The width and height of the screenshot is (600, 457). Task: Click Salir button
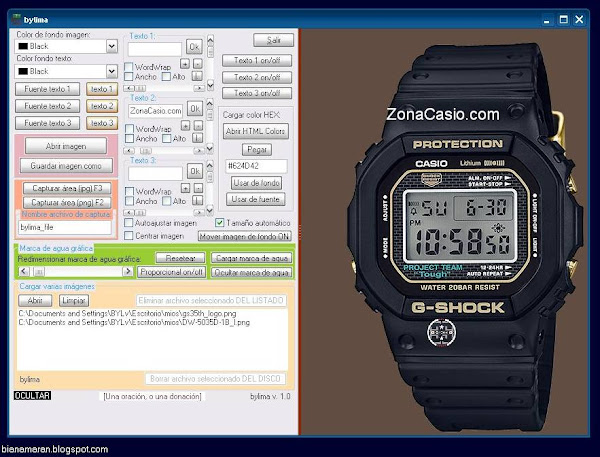(274, 40)
